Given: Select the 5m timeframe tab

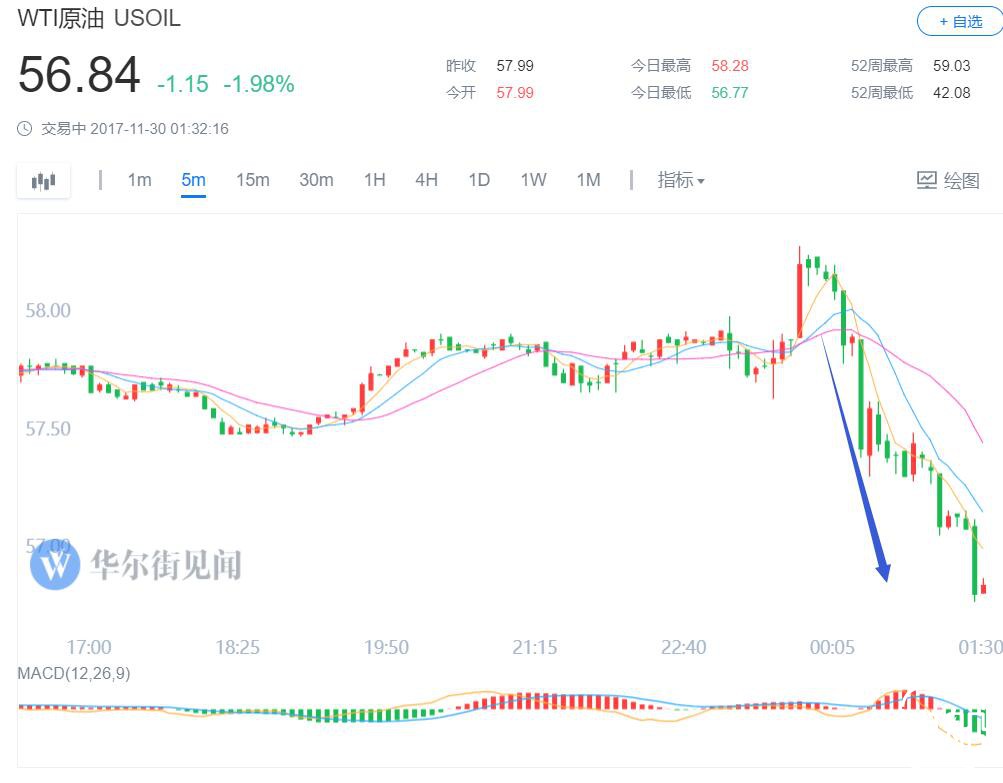Looking at the screenshot, I should [193, 180].
